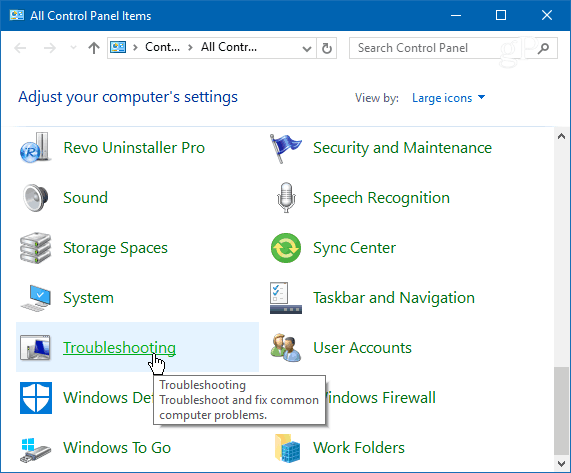The width and height of the screenshot is (571, 473).
Task: Click the search magnifier icon
Action: coord(543,48)
